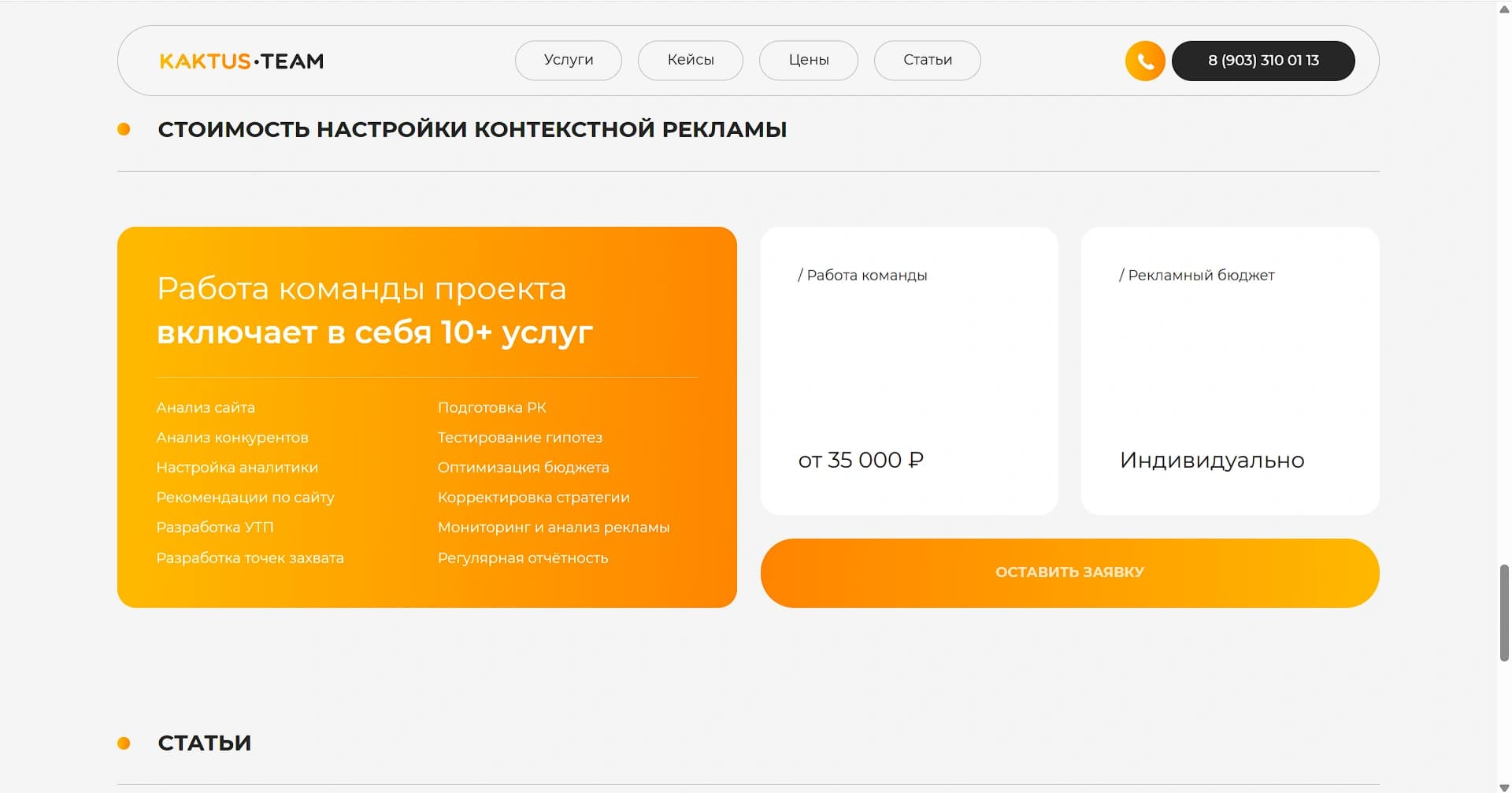1512x793 pixels.
Task: Select the Статьи navigation item
Action: pyautogui.click(x=927, y=60)
